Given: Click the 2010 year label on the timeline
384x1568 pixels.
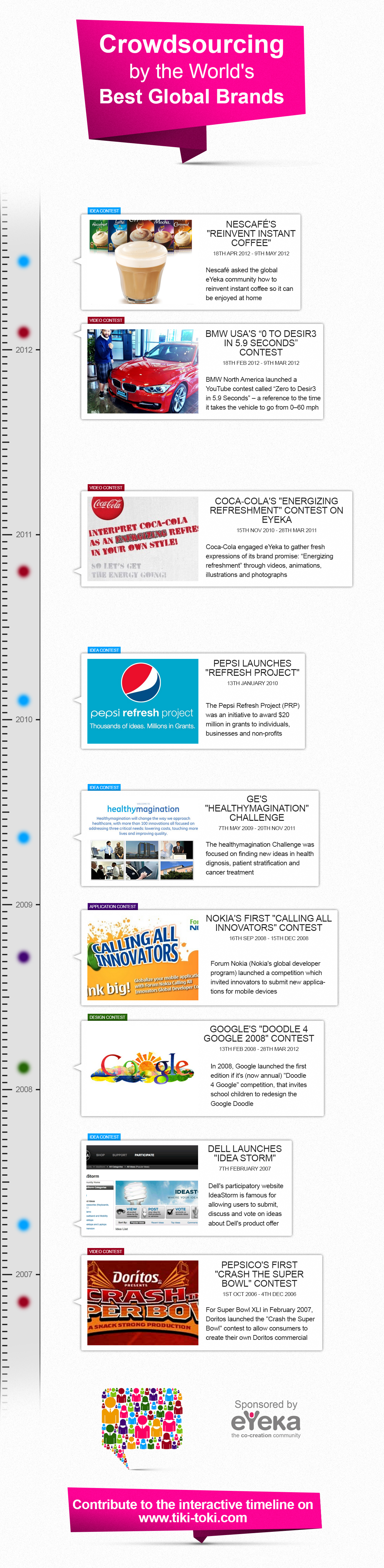Looking at the screenshot, I should [24, 719].
